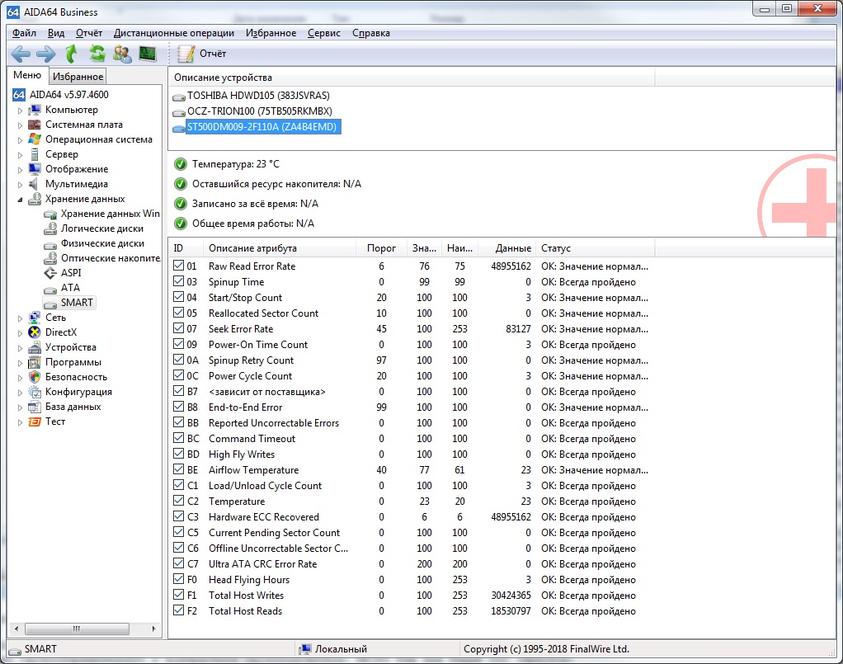Open the Сервис menu
This screenshot has width=843, height=664.
coord(324,33)
